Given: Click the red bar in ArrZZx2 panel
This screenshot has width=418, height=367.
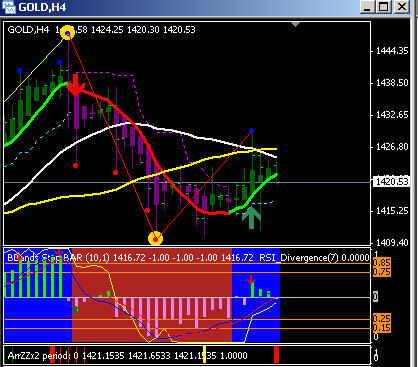Looking at the screenshot, I should click(276, 355).
